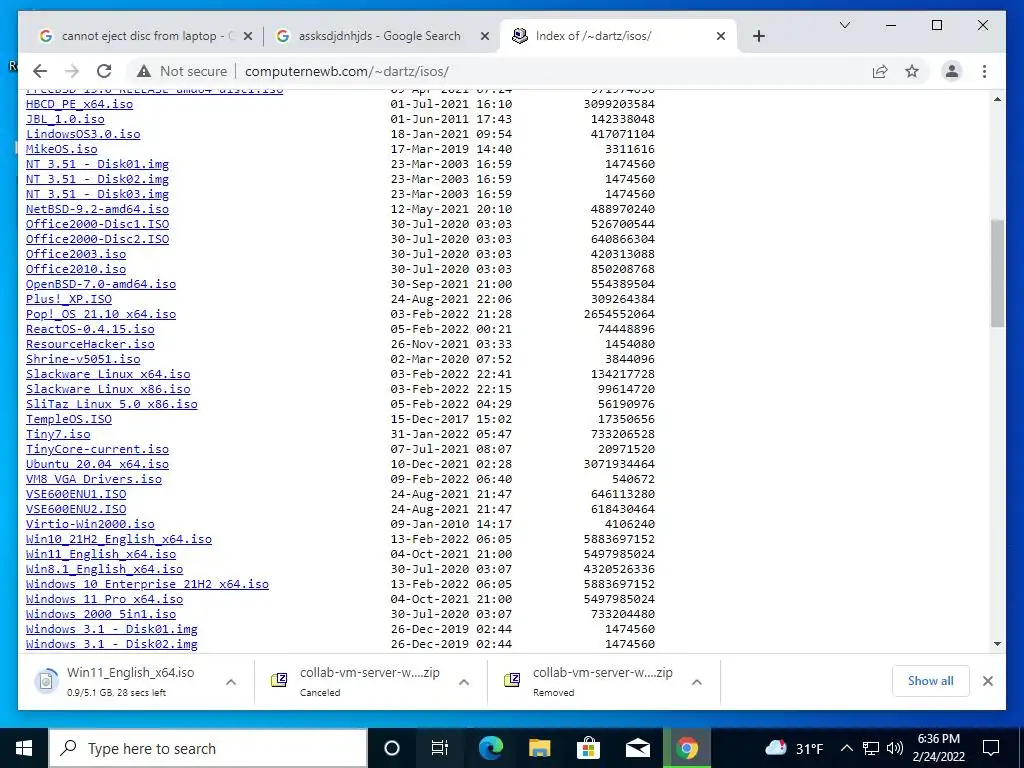Open the notification center icon

coord(991,748)
